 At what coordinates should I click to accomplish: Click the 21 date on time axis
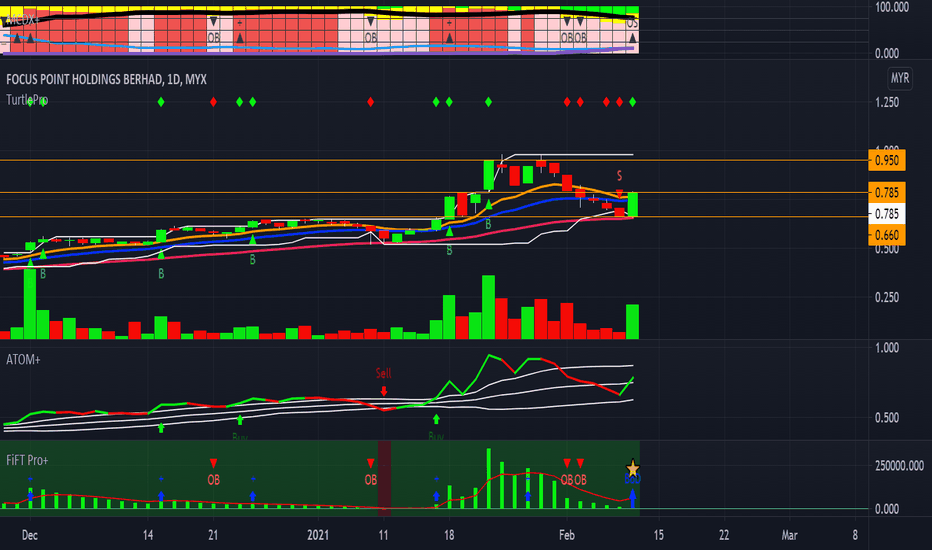click(x=213, y=535)
